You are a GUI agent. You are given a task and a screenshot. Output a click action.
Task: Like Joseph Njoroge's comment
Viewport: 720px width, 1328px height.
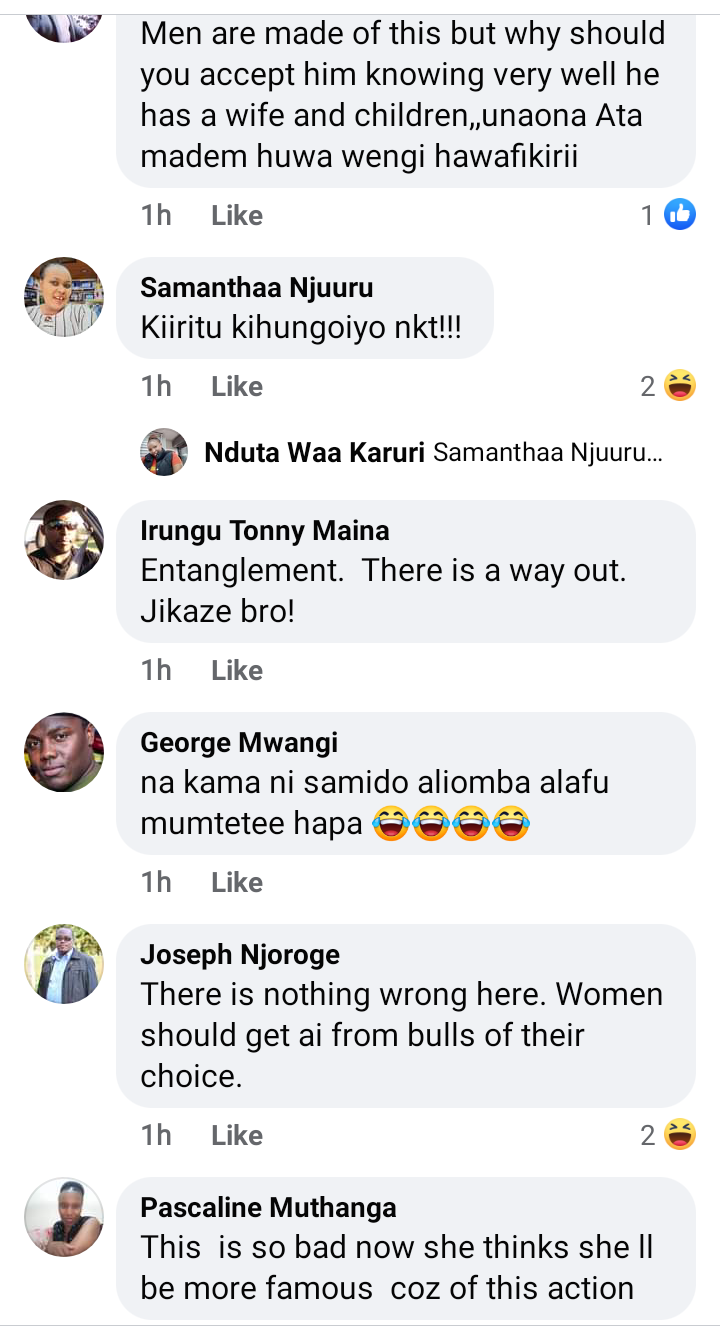click(237, 1135)
